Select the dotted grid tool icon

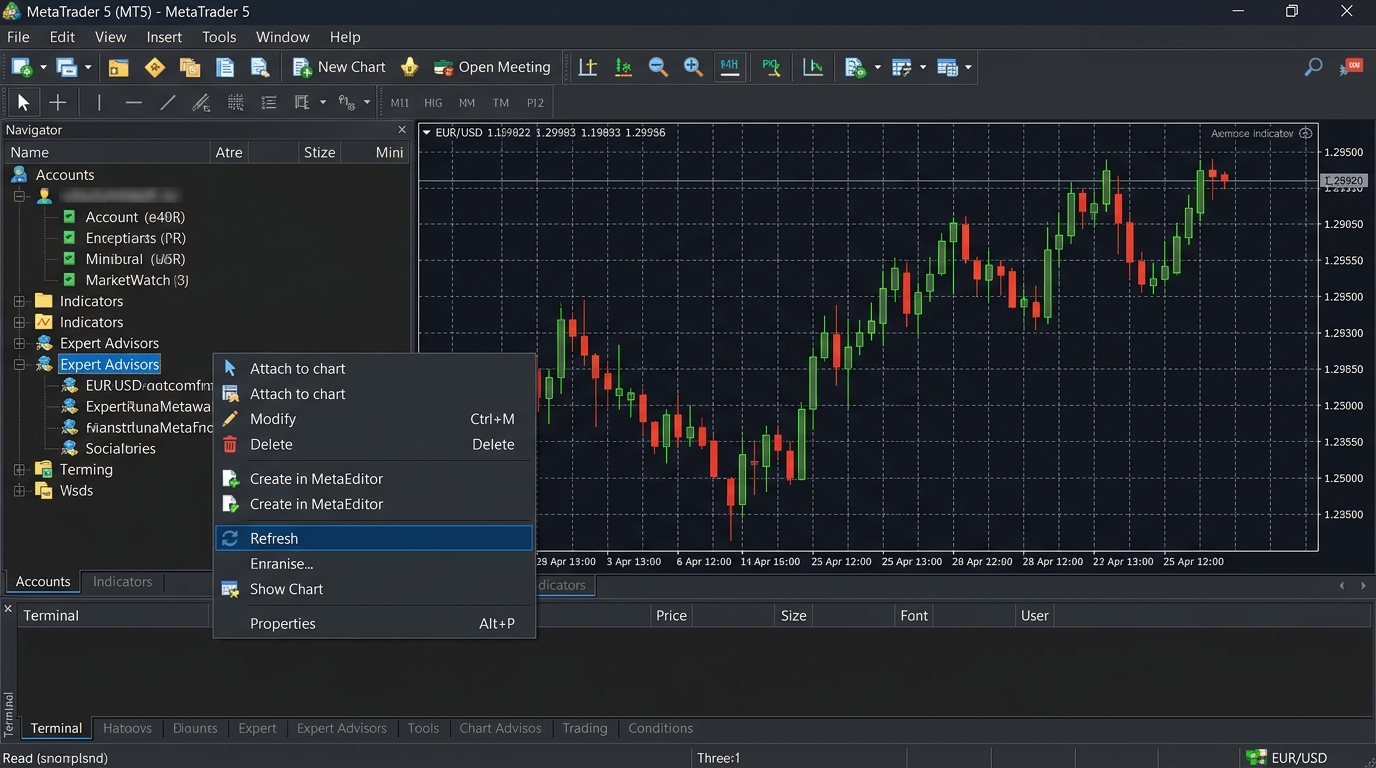236,102
